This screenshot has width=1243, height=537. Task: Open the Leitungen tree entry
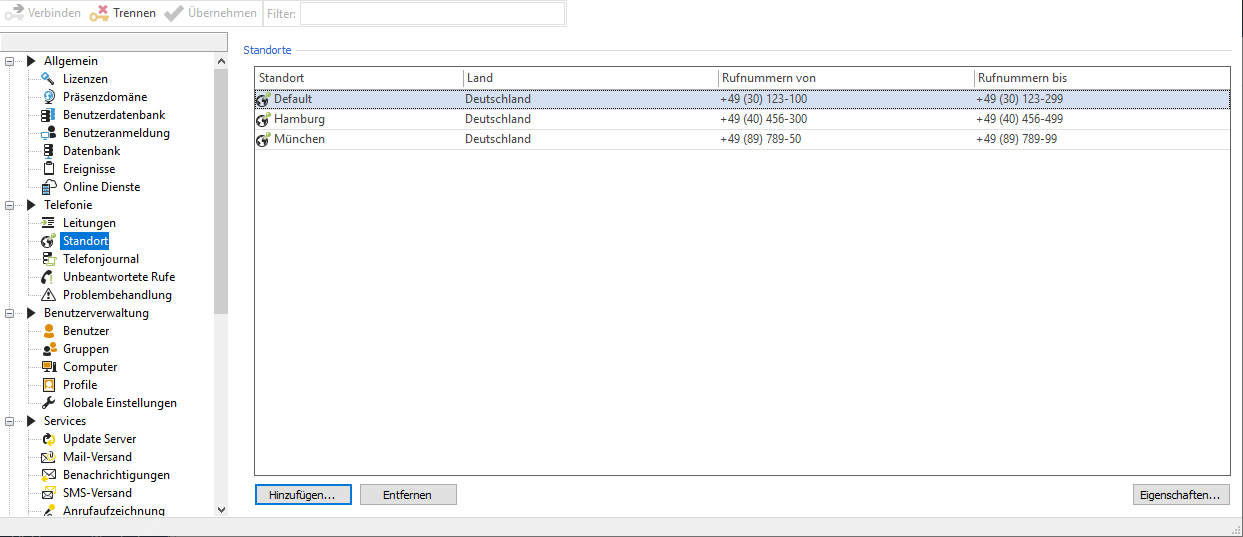click(x=89, y=223)
